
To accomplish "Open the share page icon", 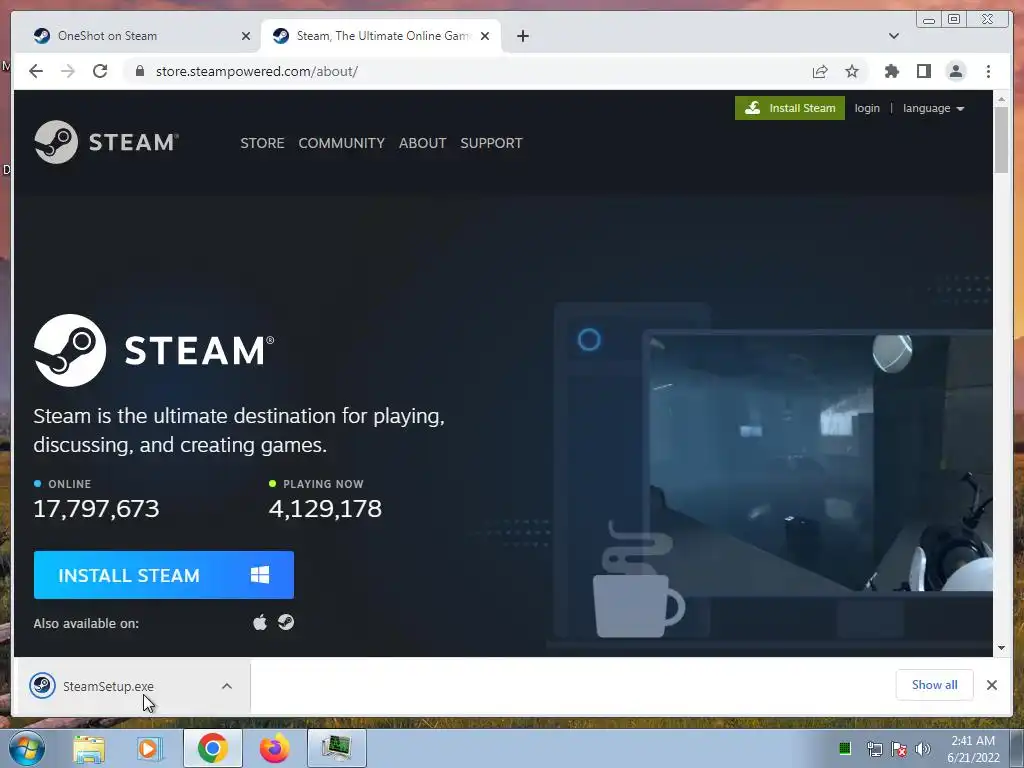I will tap(820, 71).
